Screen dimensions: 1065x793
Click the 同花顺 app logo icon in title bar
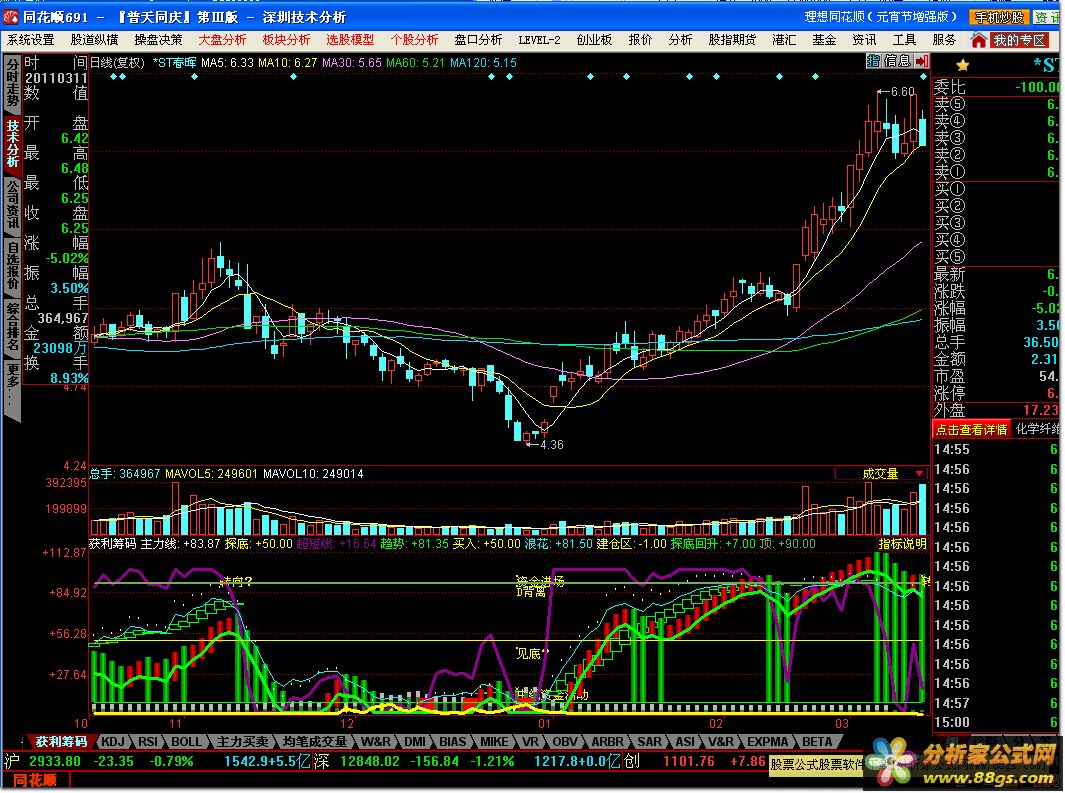pos(11,16)
